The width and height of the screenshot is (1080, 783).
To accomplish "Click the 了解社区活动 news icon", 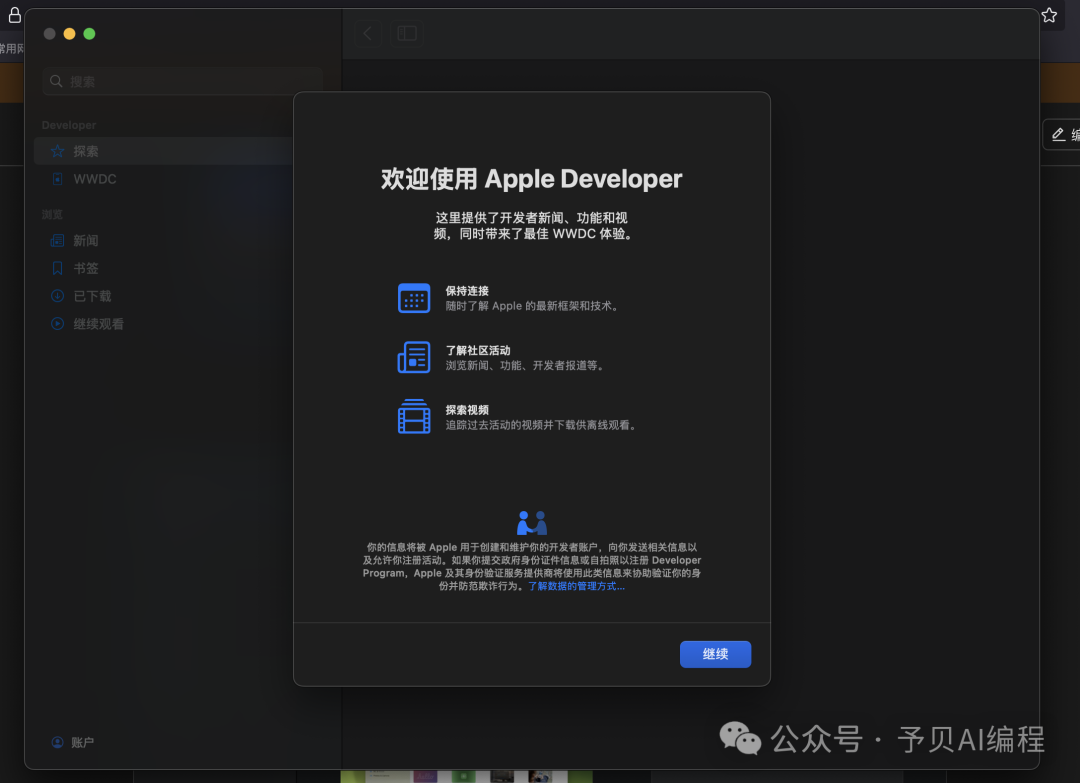I will coord(414,357).
